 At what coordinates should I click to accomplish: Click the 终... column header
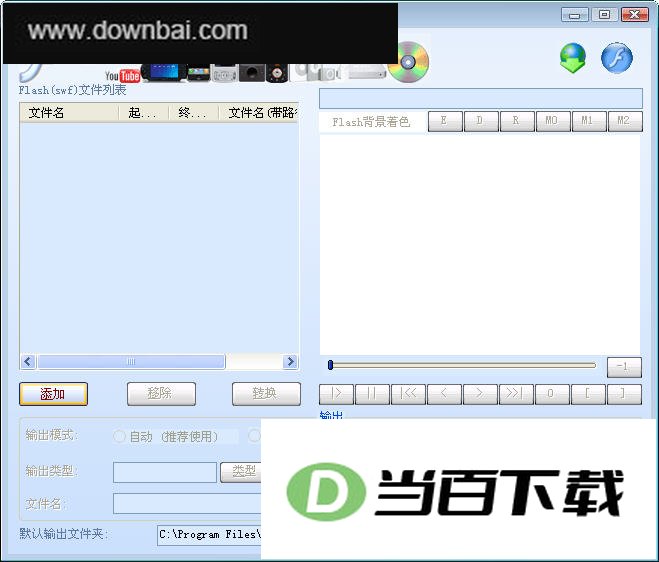click(x=194, y=113)
